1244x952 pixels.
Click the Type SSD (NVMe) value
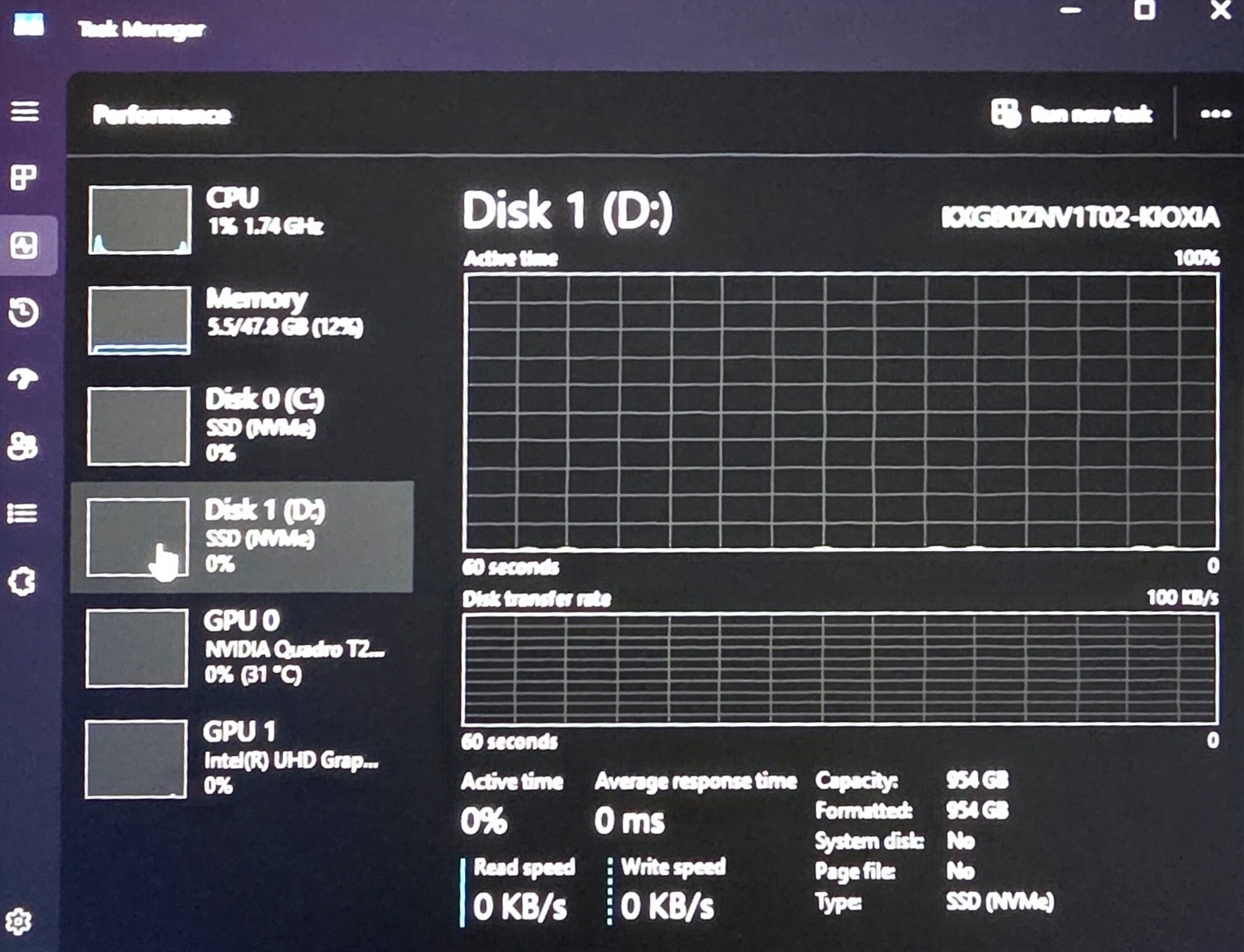(x=1000, y=901)
